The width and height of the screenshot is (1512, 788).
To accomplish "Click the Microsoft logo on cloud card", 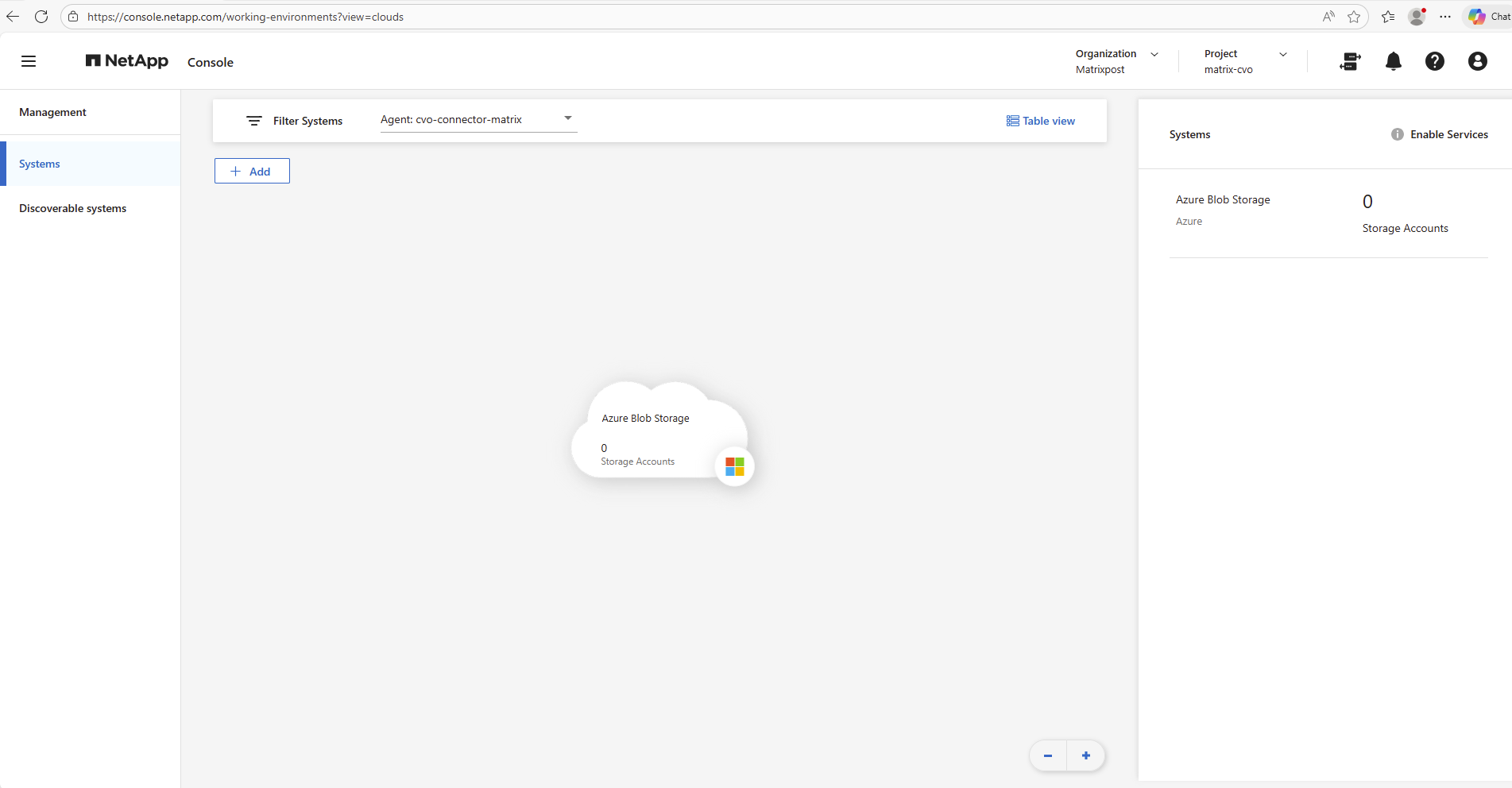I will click(734, 466).
